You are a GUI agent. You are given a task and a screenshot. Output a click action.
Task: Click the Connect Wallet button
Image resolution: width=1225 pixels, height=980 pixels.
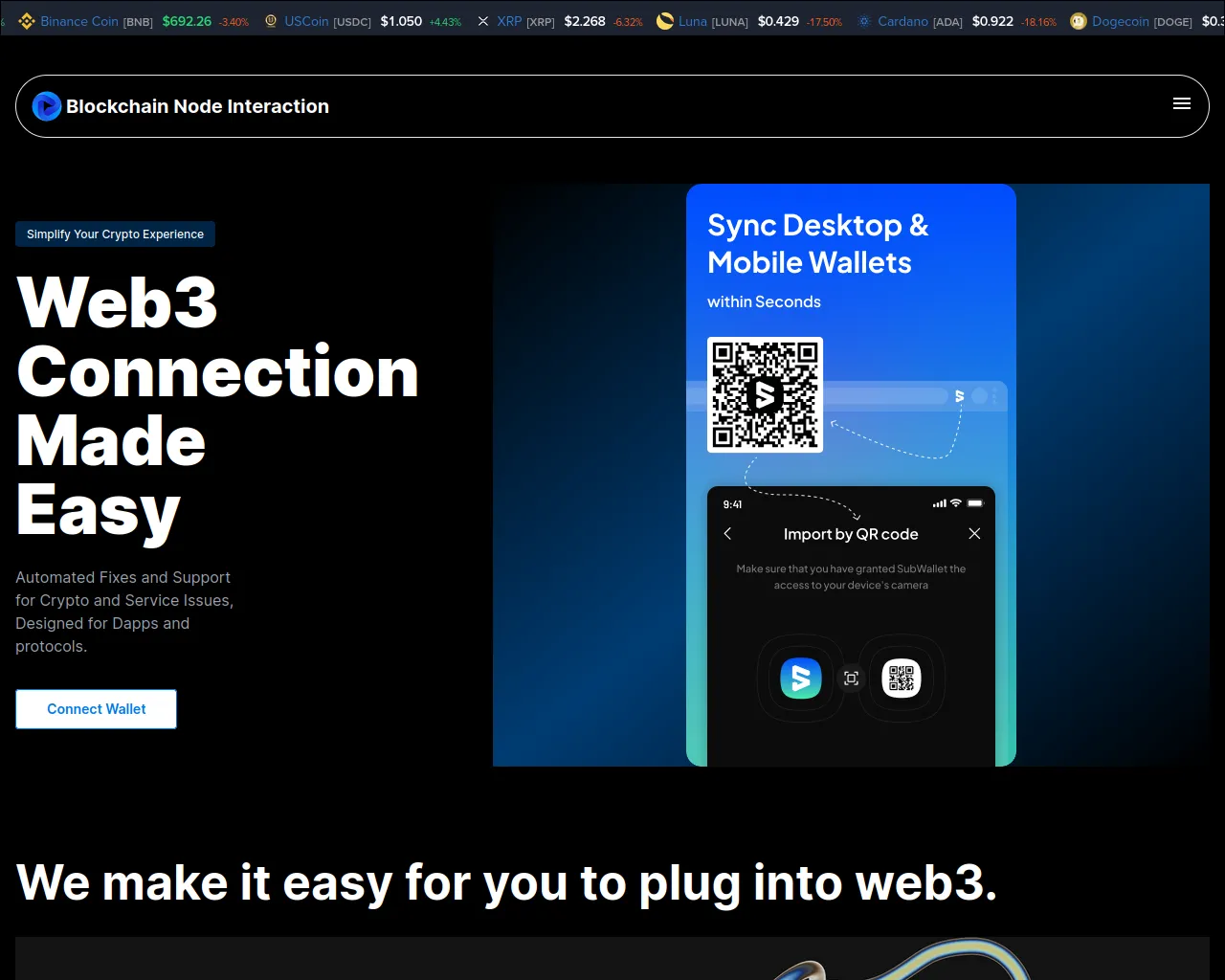click(x=96, y=709)
